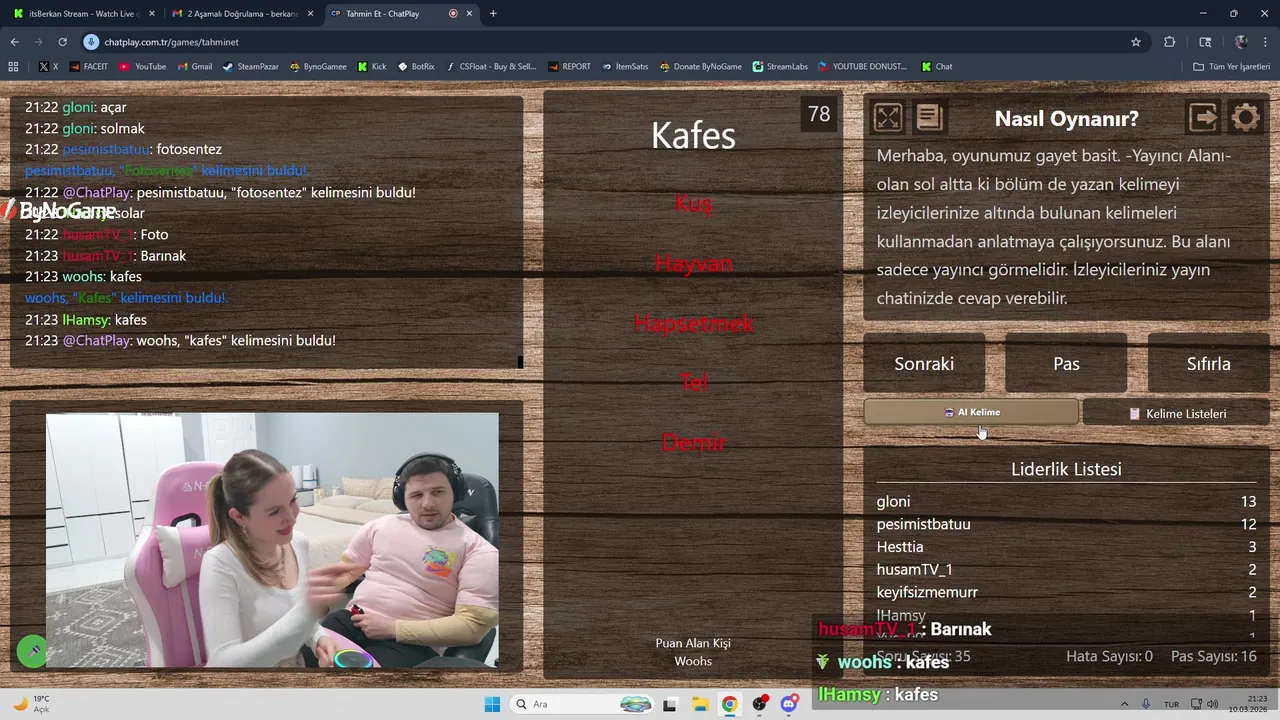The width and height of the screenshot is (1280, 720).
Task: Open StreamLabs bookmark
Action: click(780, 67)
